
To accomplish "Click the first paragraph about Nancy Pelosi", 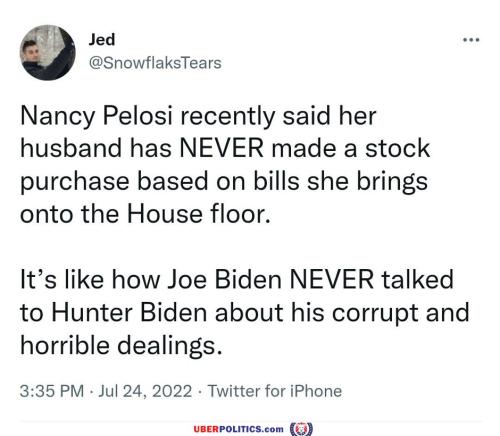I will pyautogui.click(x=225, y=165).
